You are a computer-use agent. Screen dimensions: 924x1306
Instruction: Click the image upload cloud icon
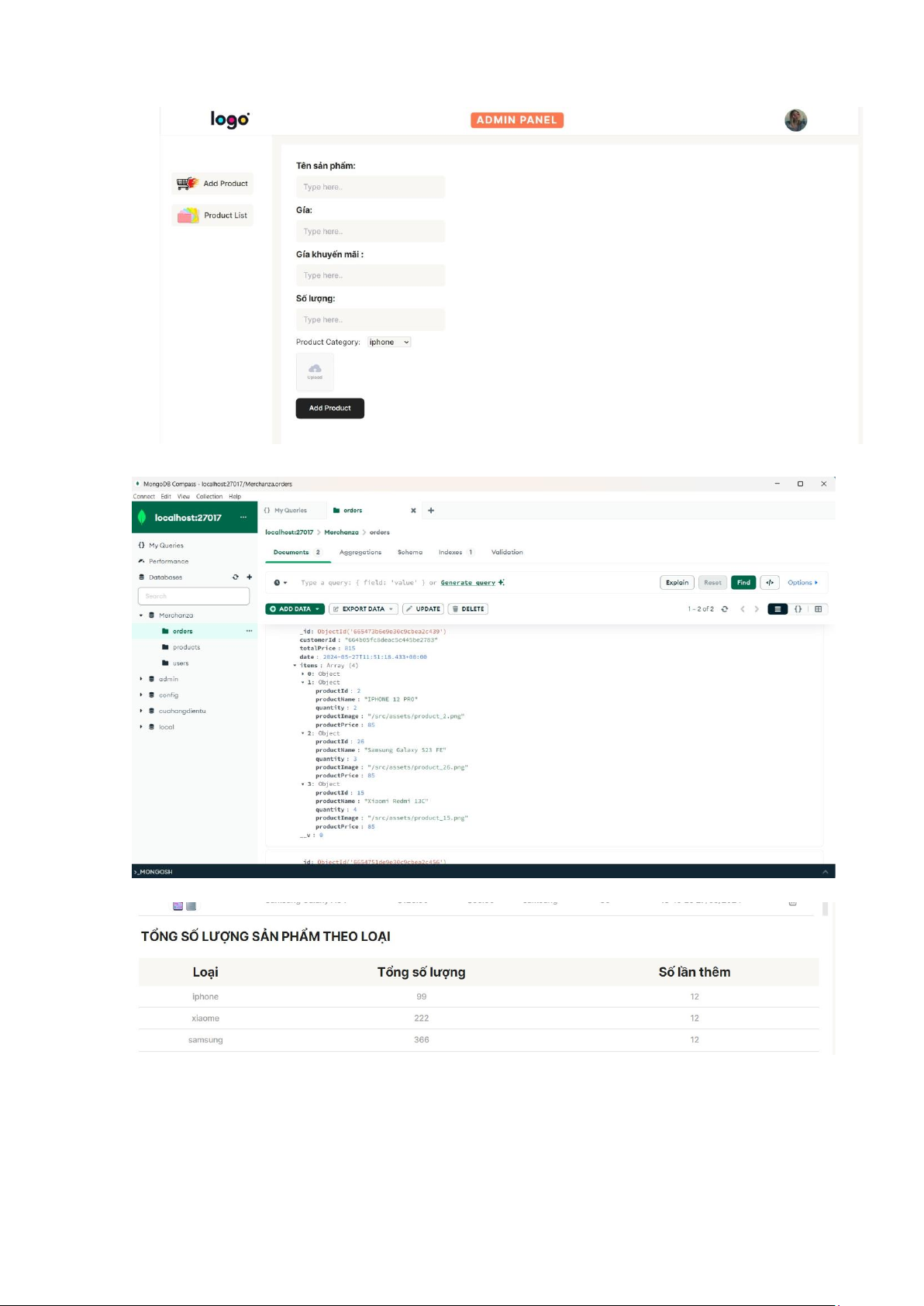[315, 371]
